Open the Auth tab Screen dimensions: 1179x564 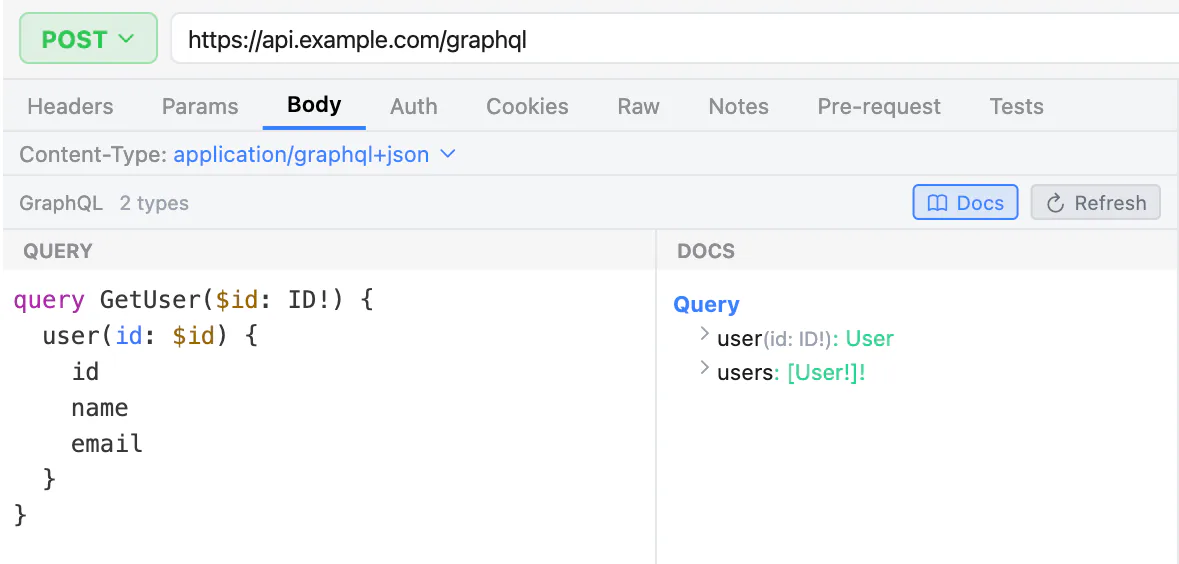coord(414,106)
